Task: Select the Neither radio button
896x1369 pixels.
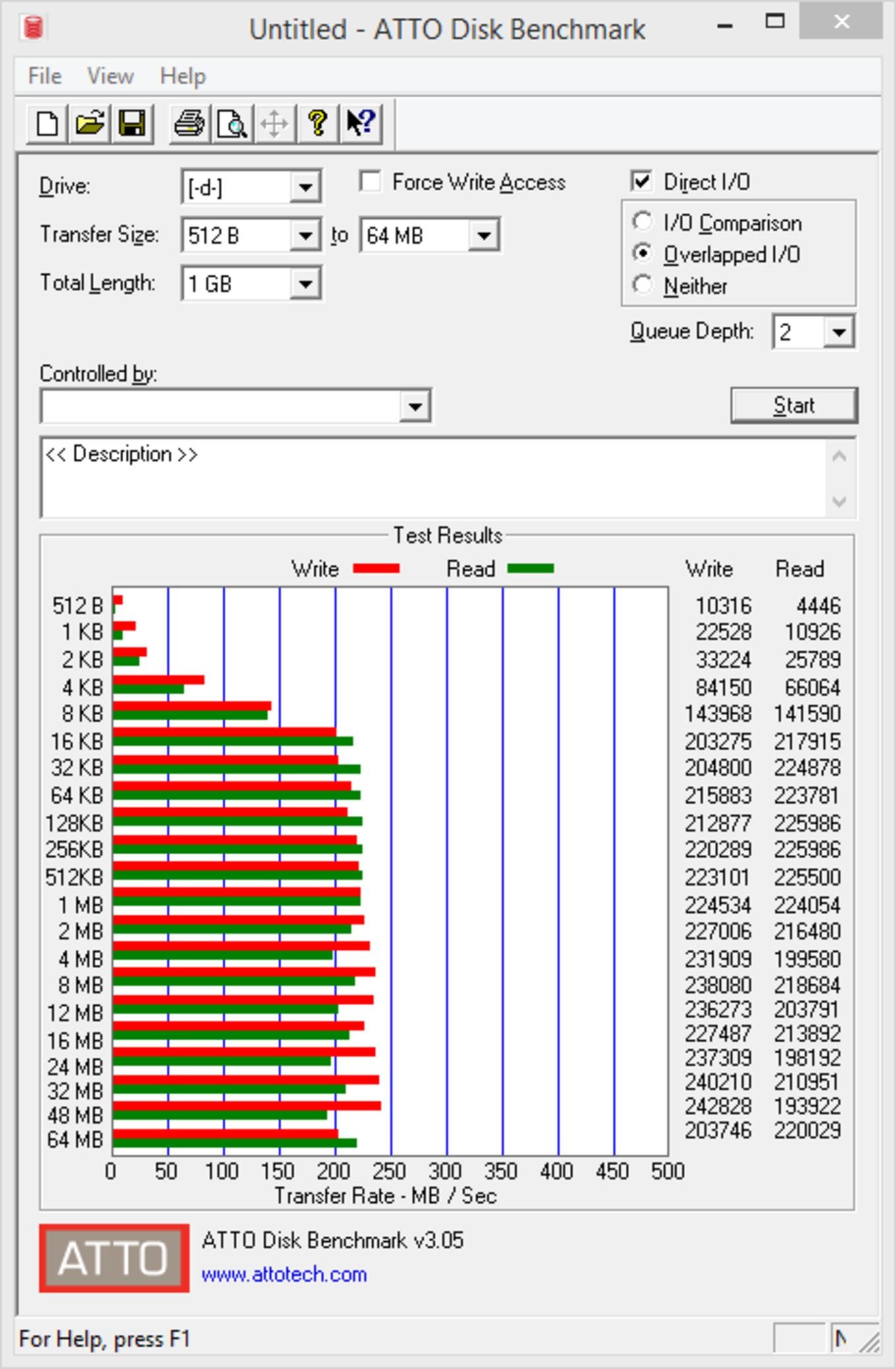Action: (x=642, y=285)
